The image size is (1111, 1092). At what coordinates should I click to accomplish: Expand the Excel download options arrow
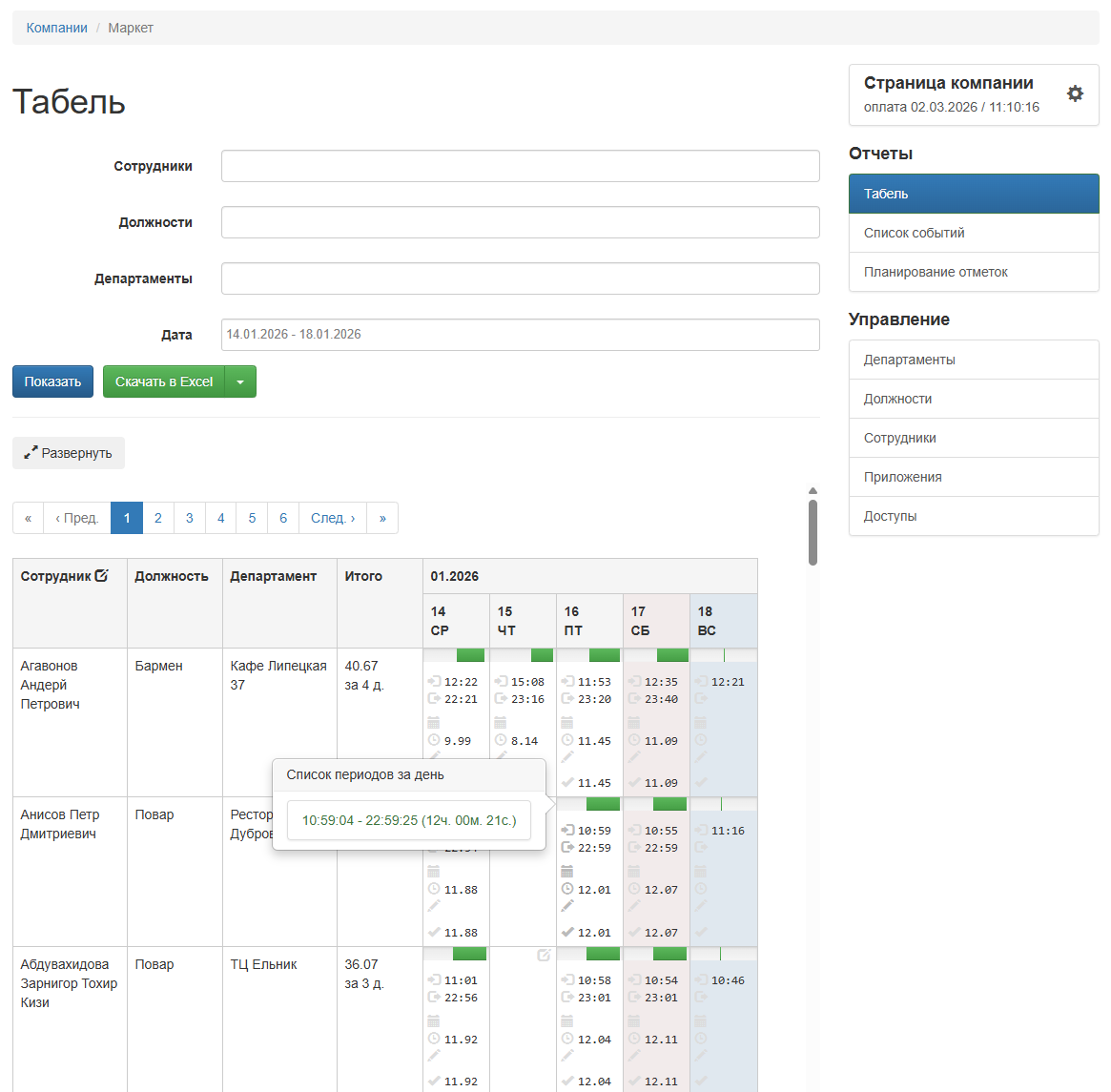point(240,381)
